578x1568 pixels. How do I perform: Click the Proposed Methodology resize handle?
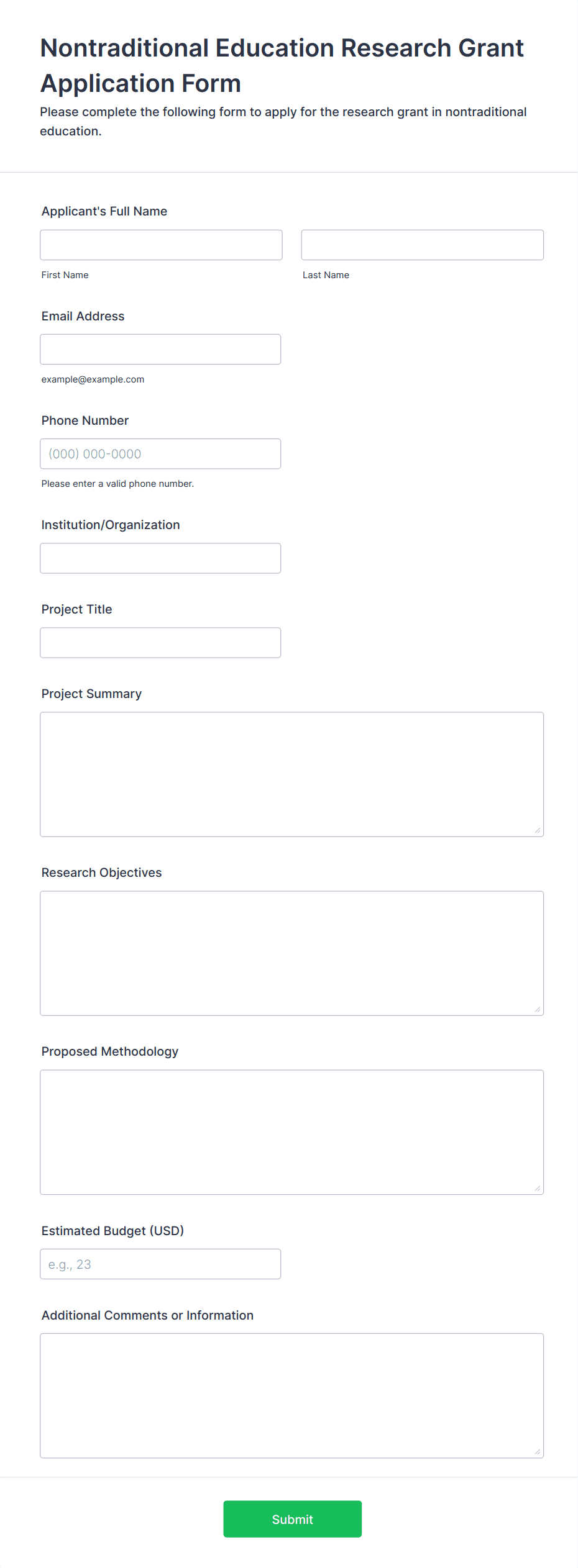pyautogui.click(x=538, y=1189)
